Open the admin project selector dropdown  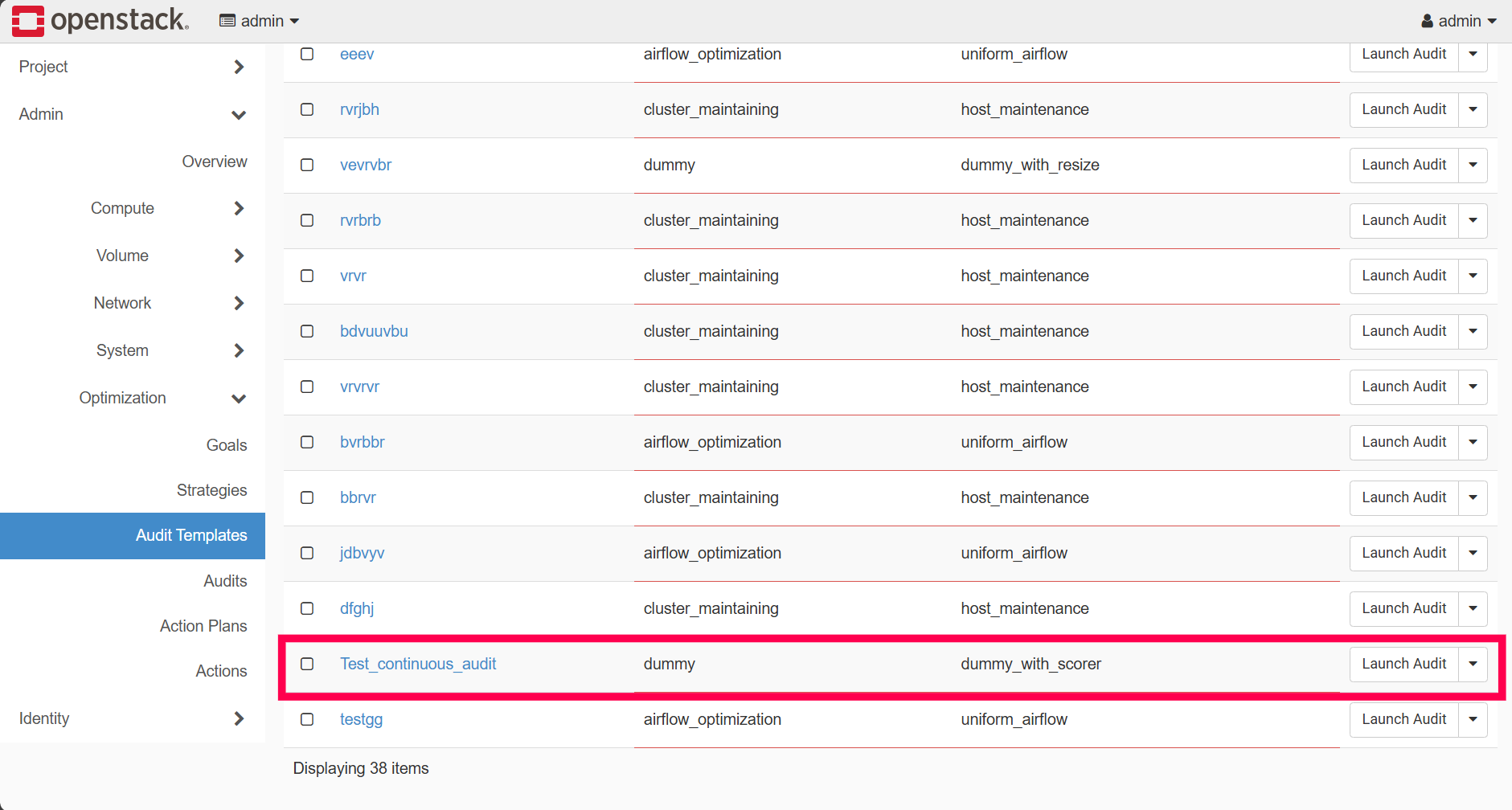pyautogui.click(x=259, y=21)
